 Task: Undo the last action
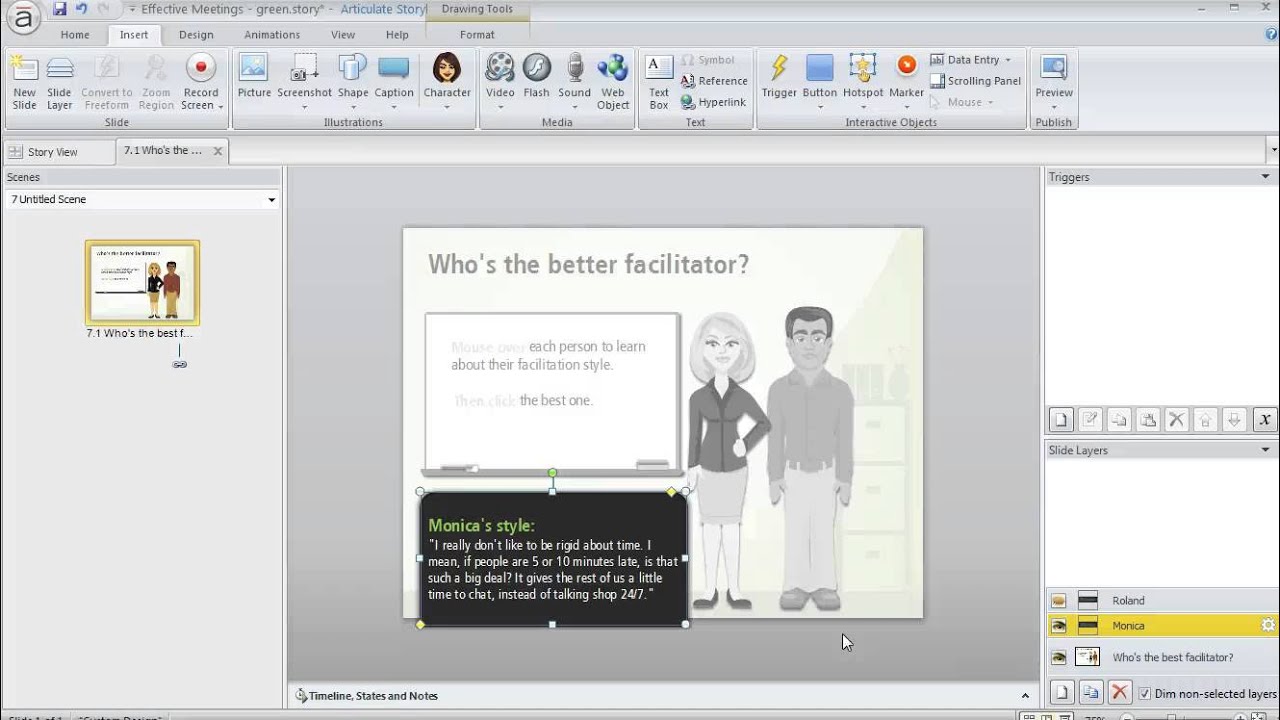(81, 9)
